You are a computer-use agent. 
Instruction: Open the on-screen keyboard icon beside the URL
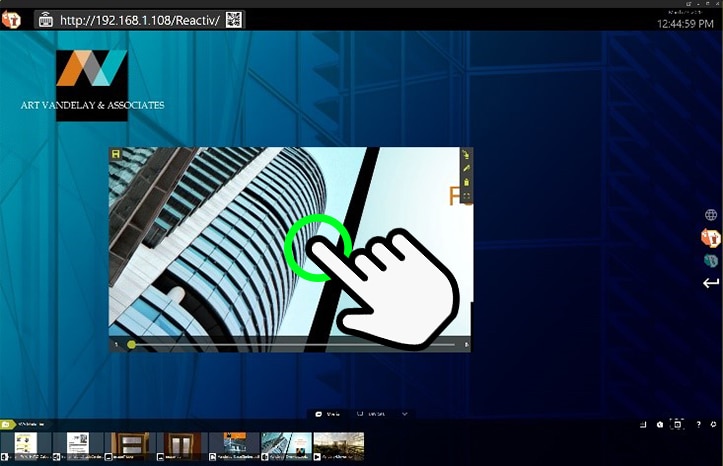pyautogui.click(x=46, y=20)
